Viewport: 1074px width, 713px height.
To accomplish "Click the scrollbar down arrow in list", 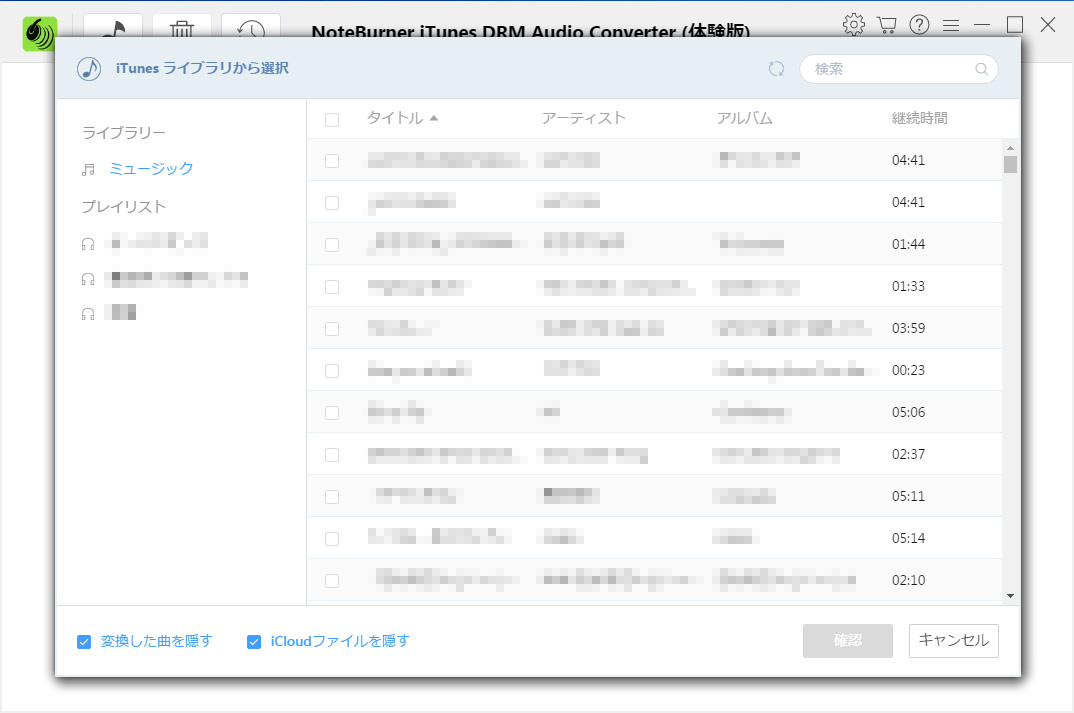I will click(x=1010, y=595).
